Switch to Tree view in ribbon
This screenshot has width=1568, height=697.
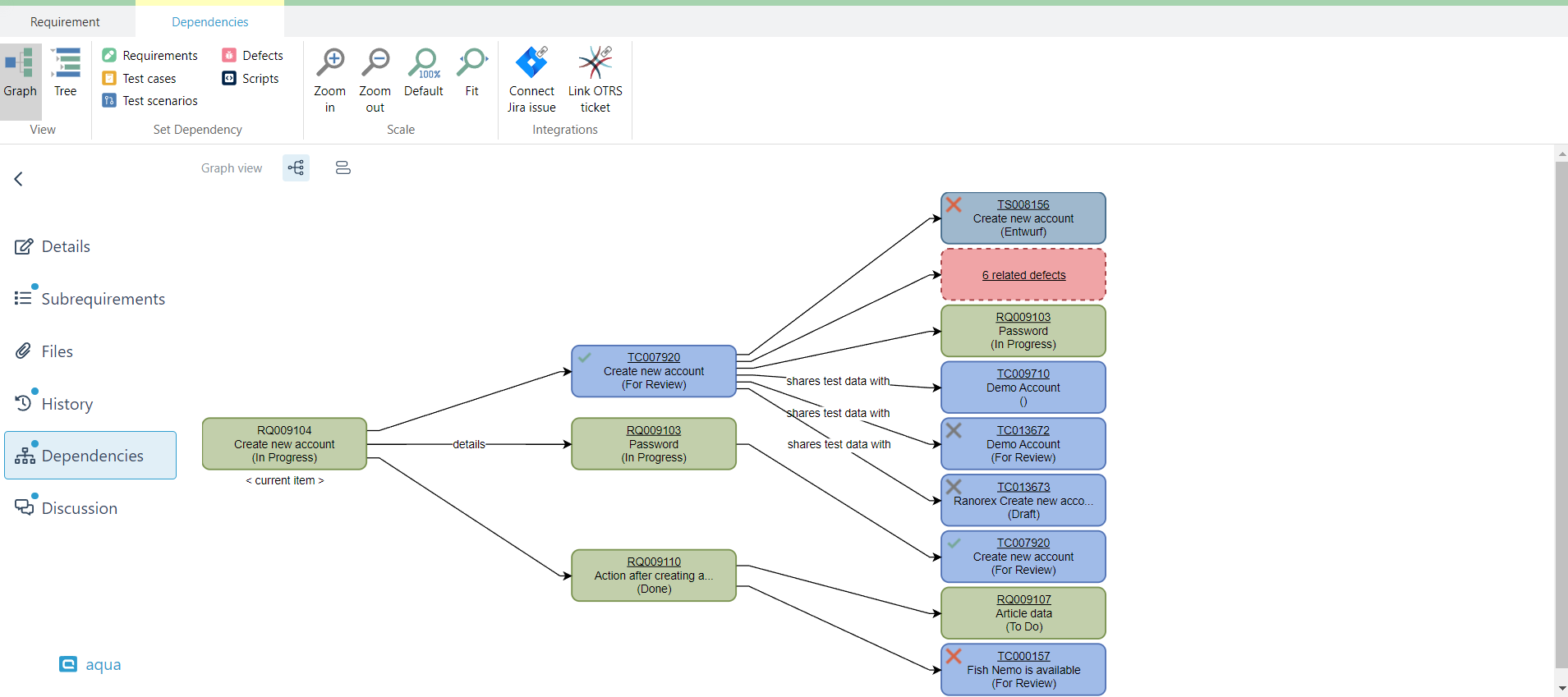click(x=66, y=74)
